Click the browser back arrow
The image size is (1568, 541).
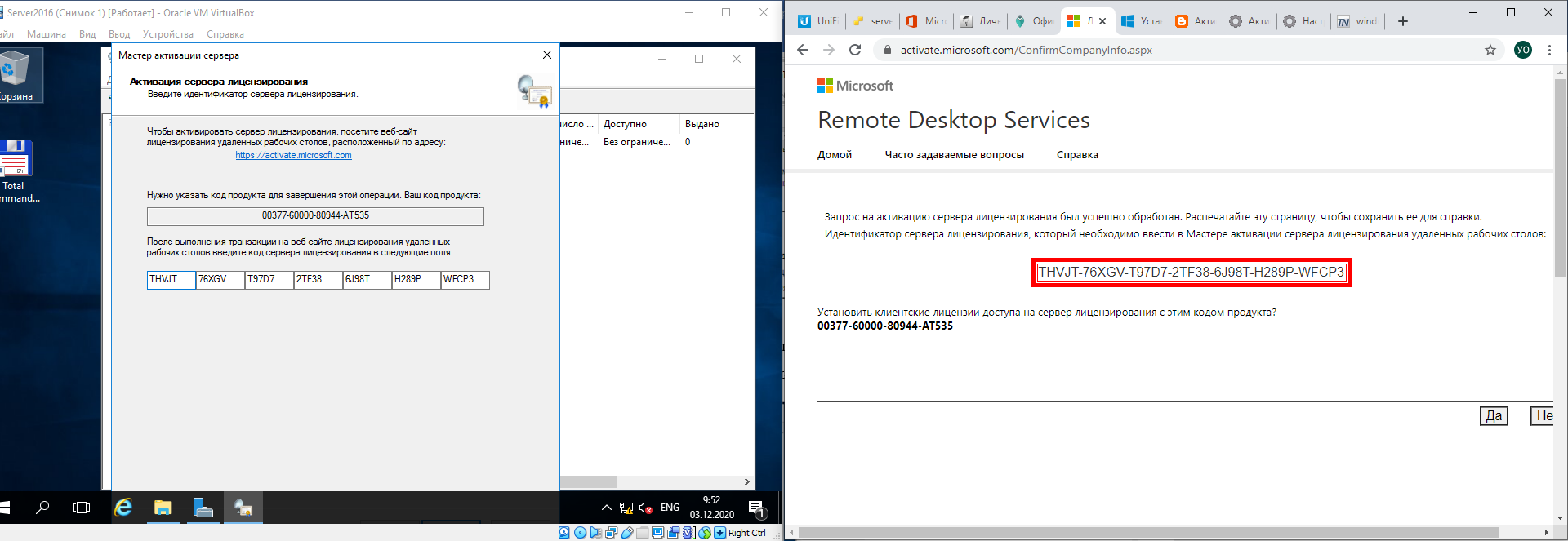[x=803, y=50]
